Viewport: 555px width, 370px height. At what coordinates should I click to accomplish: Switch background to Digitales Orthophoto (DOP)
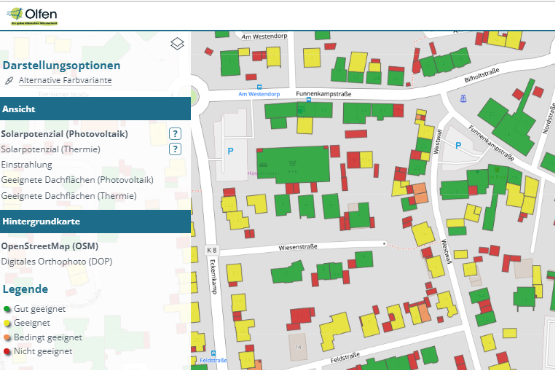tap(57, 262)
